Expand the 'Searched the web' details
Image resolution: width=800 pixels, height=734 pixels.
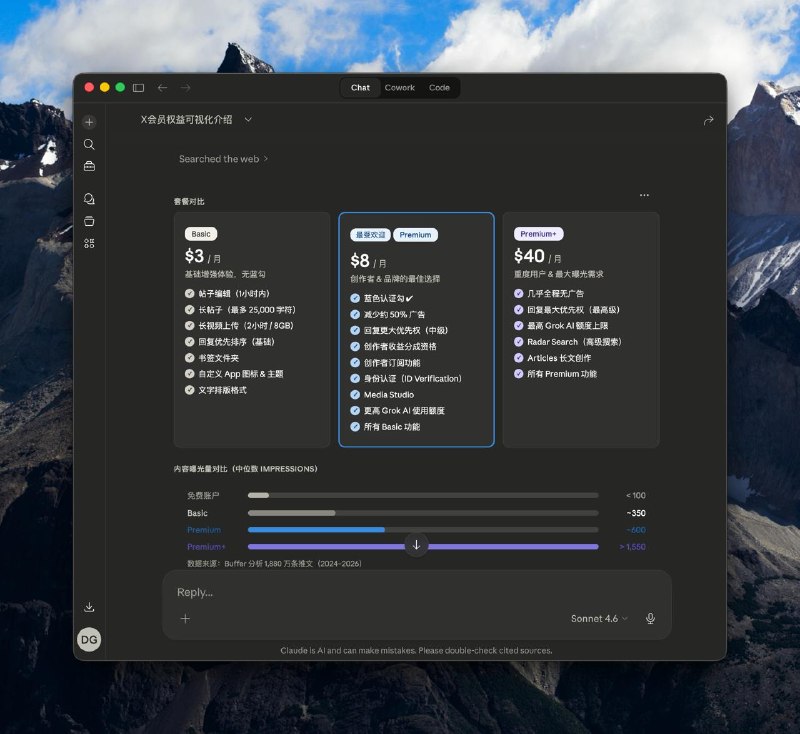223,159
